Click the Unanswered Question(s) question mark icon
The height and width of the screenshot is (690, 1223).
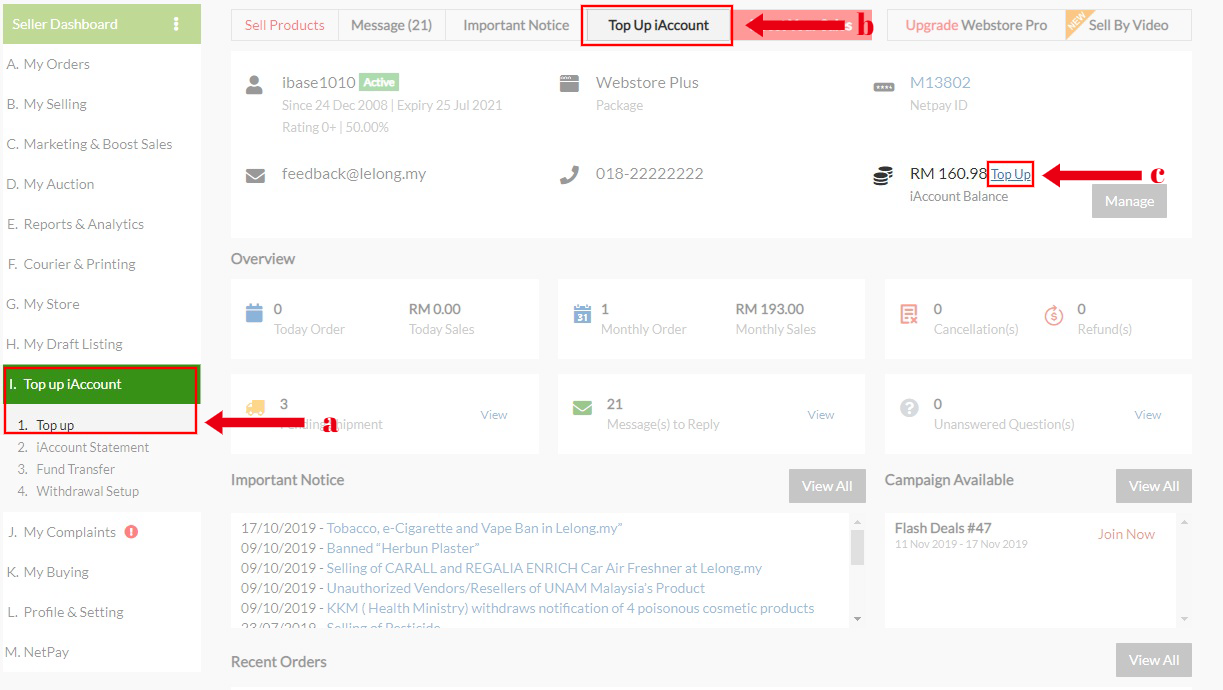909,408
